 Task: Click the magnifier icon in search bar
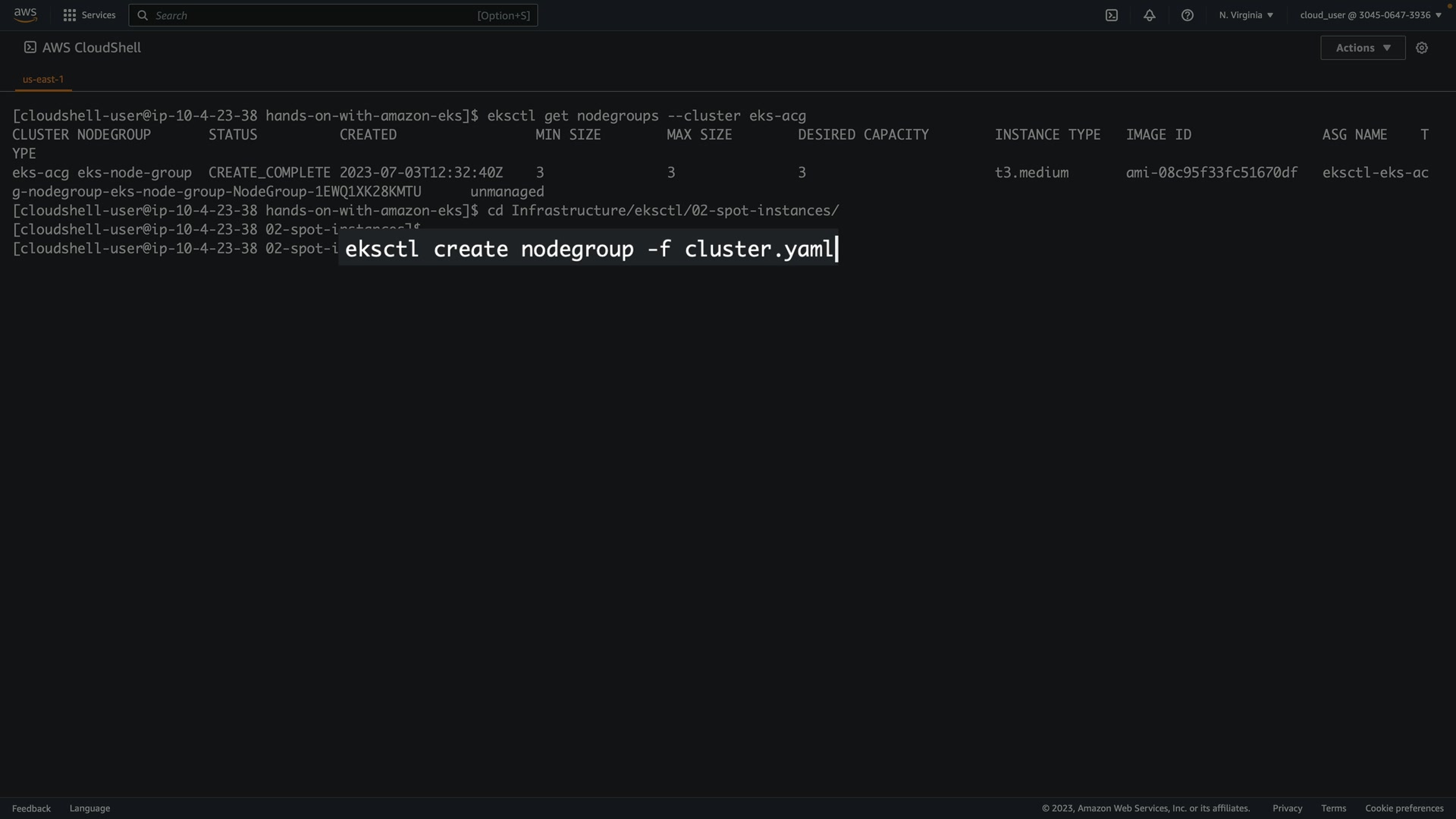click(143, 15)
